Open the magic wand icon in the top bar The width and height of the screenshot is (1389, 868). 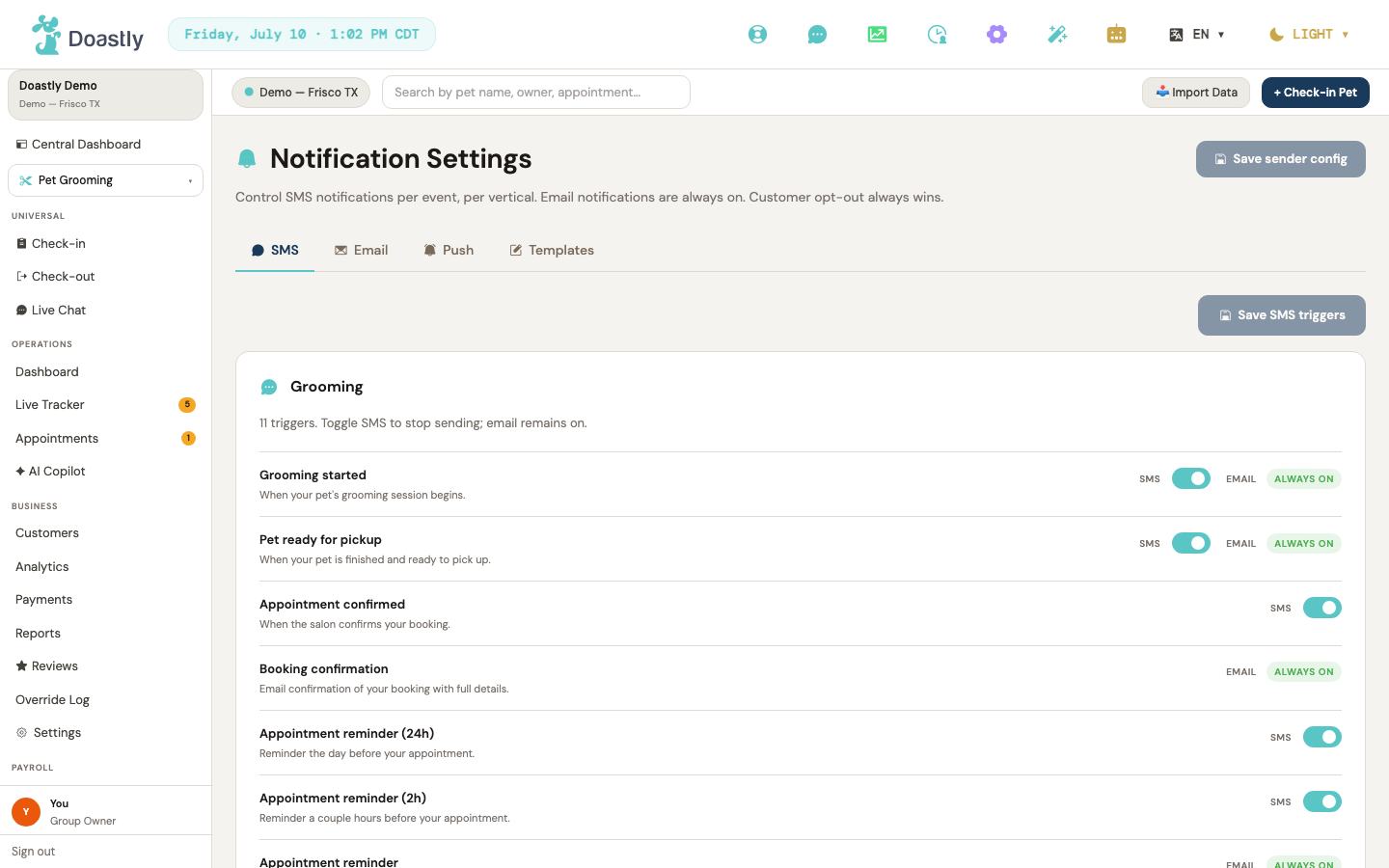pyautogui.click(x=1057, y=35)
